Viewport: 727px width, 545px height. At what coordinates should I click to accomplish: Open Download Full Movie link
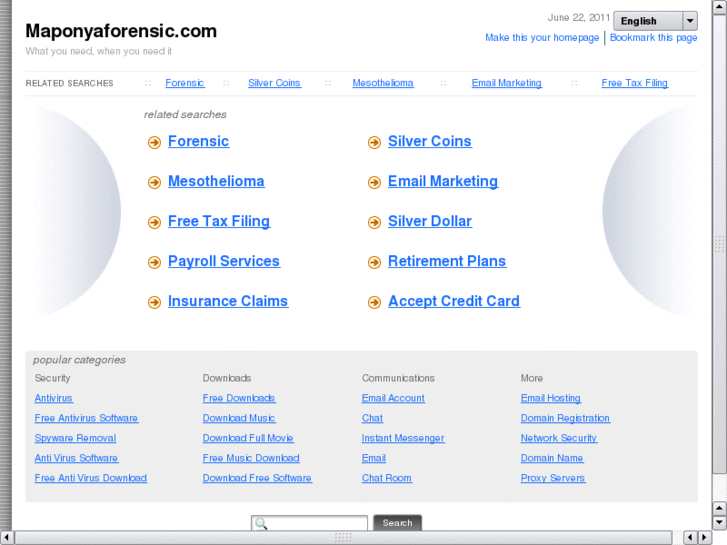(248, 438)
